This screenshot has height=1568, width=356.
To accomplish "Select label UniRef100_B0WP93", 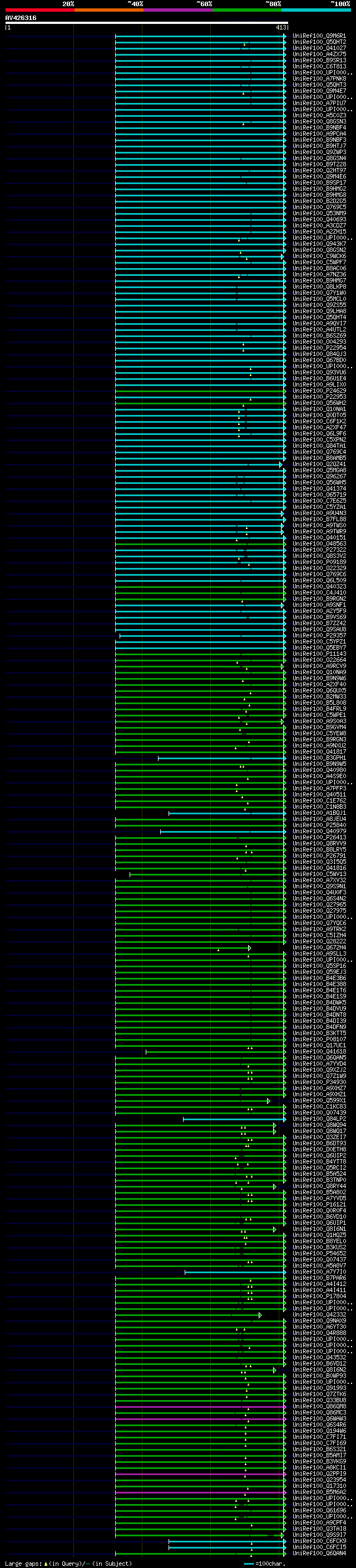I will [x=319, y=1376].
